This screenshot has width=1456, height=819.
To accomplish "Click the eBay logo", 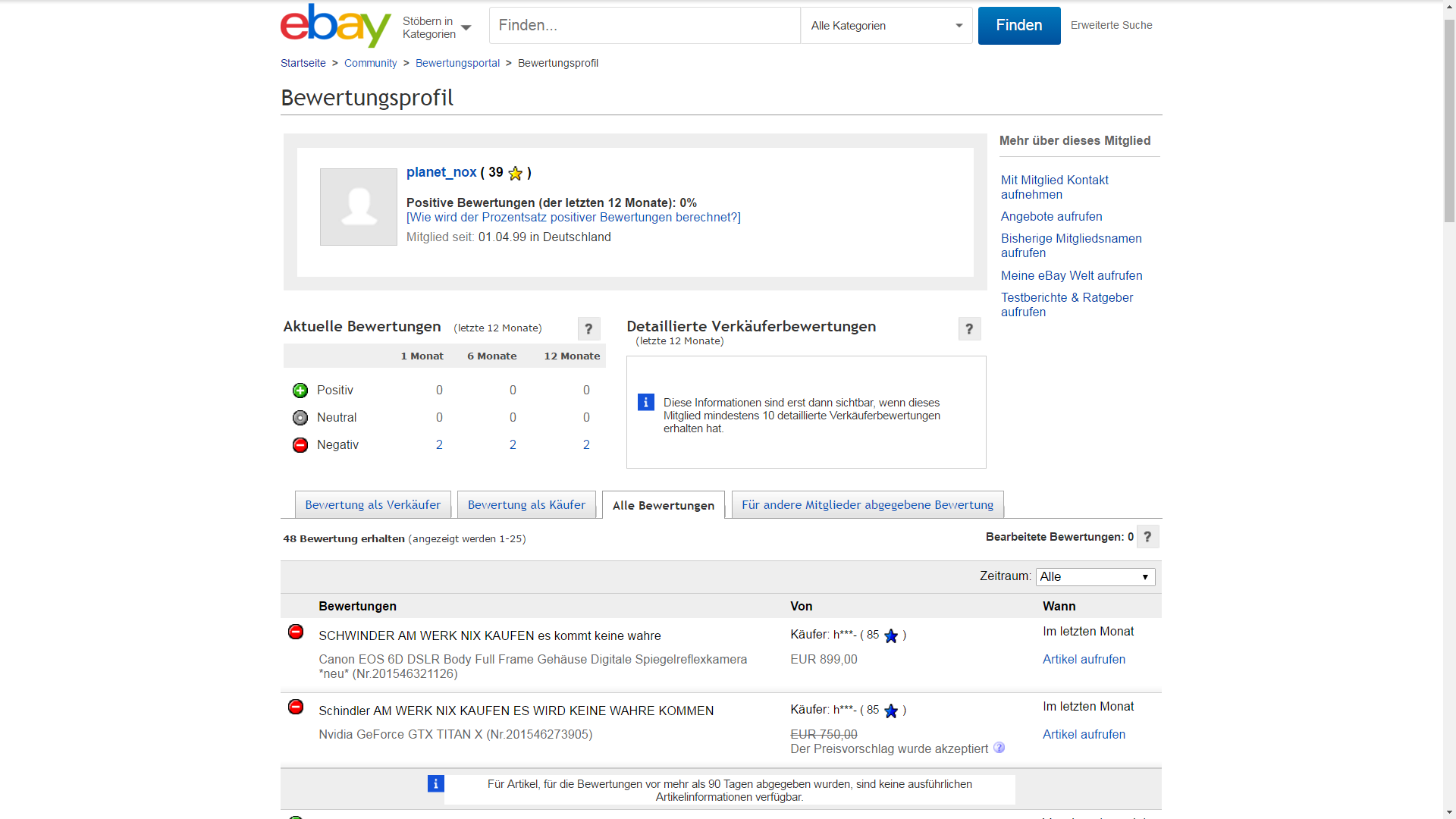I will (x=335, y=25).
